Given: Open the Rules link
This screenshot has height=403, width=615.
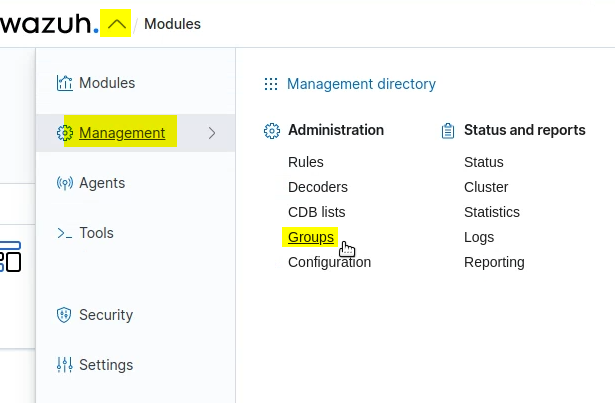Looking at the screenshot, I should pyautogui.click(x=305, y=162).
